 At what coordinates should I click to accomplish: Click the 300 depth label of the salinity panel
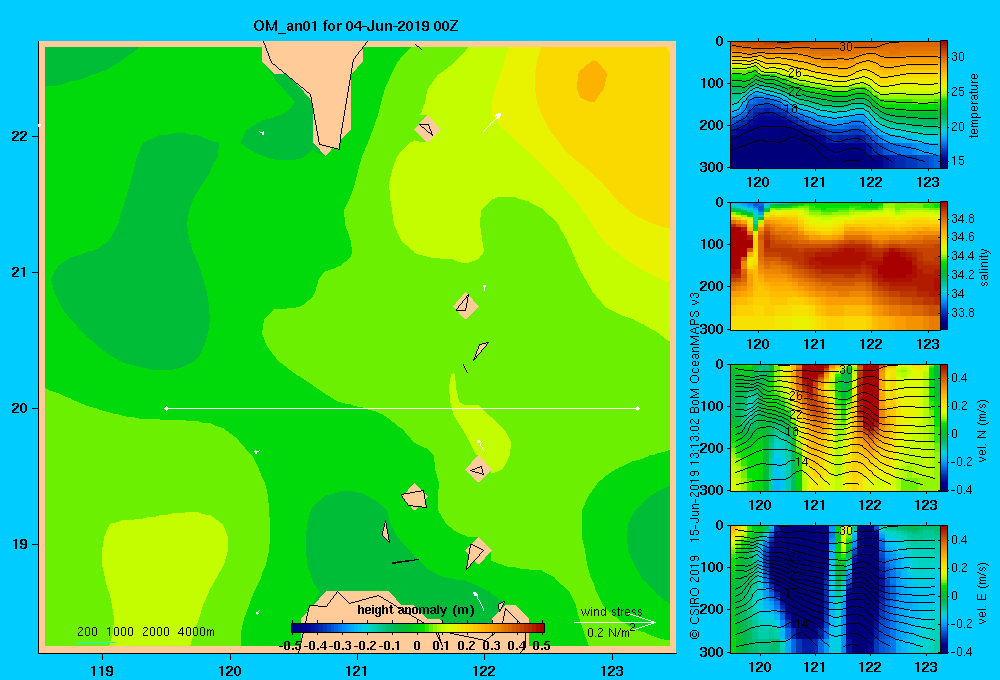click(x=712, y=329)
